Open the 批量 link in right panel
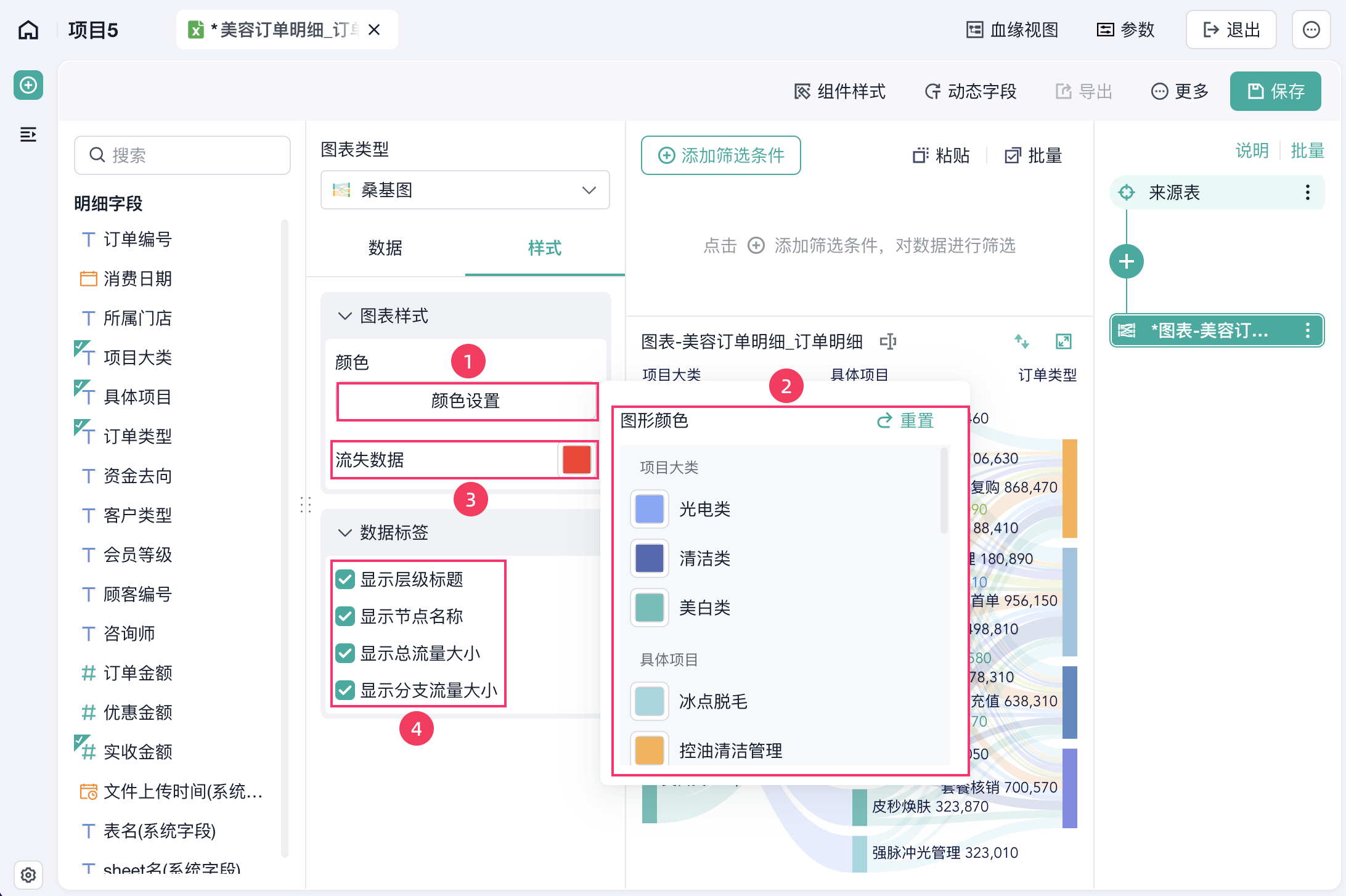 pyautogui.click(x=1308, y=150)
